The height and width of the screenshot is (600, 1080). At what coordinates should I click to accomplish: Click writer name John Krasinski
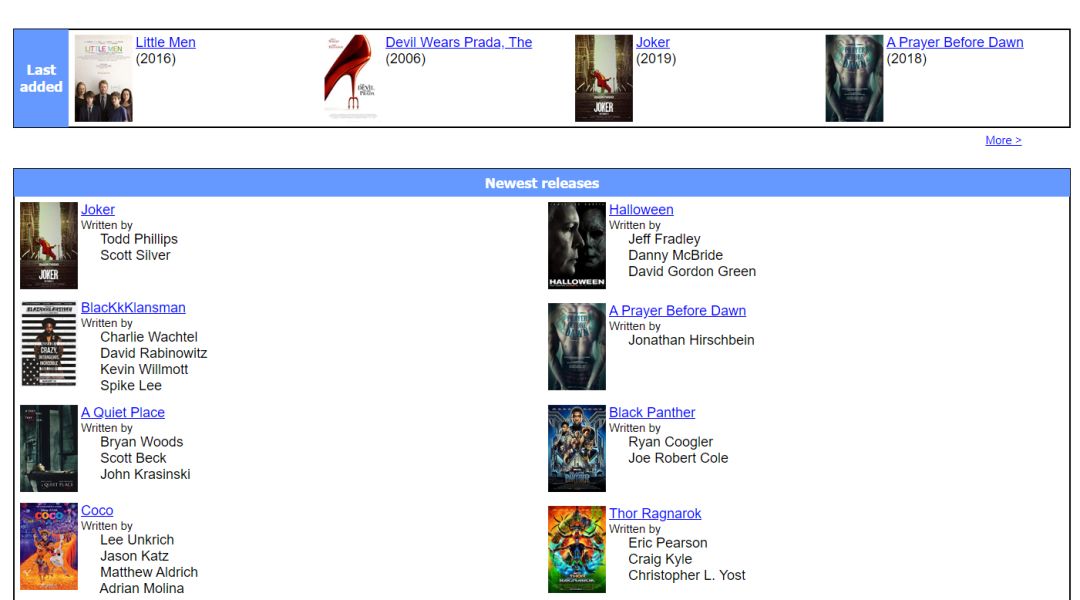(x=145, y=474)
